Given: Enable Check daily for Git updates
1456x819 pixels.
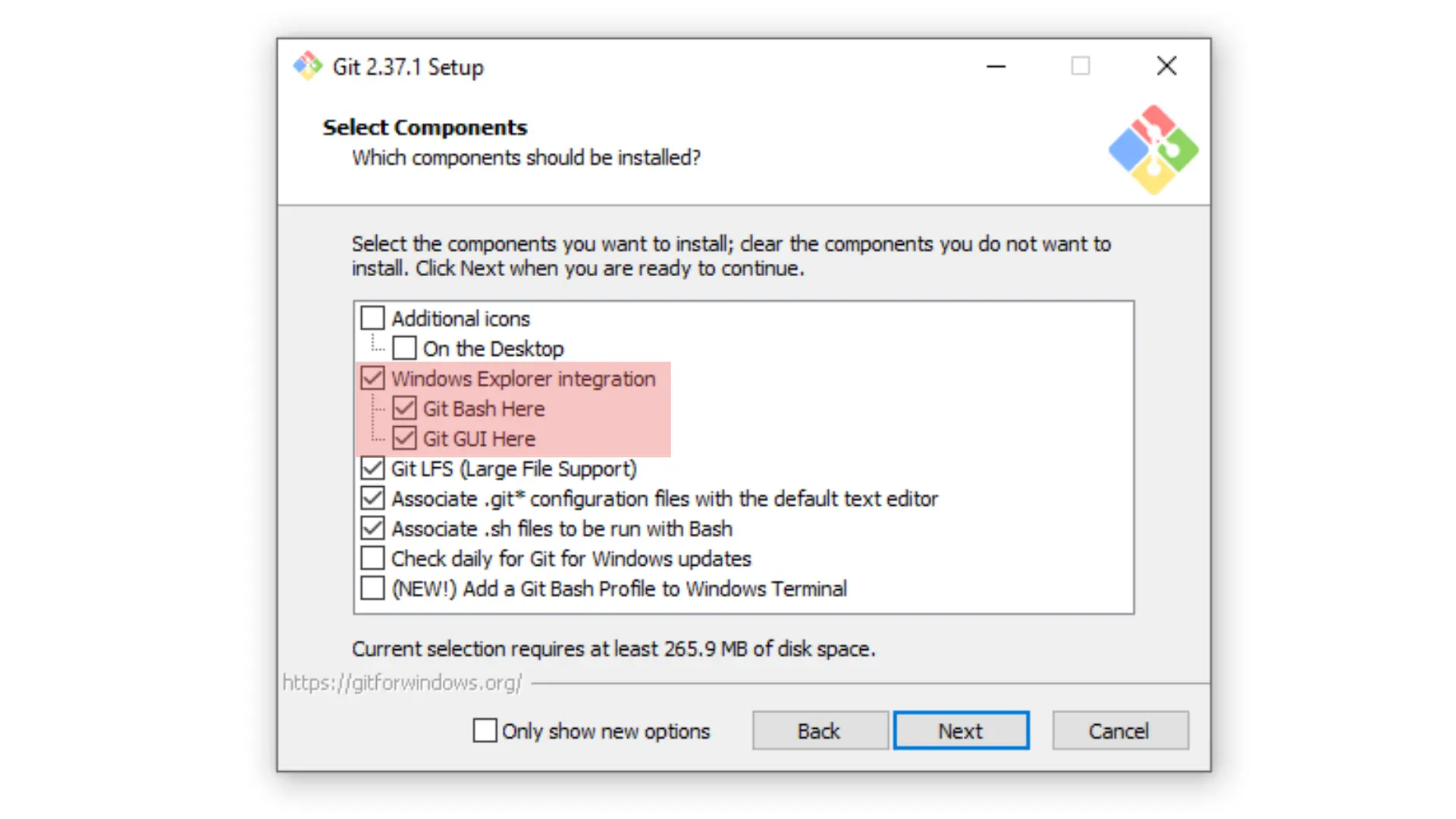Looking at the screenshot, I should coord(372,558).
